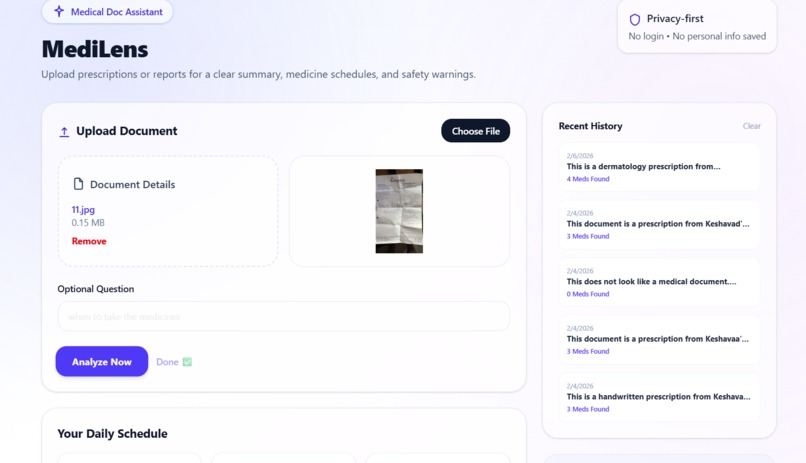Image resolution: width=806 pixels, height=463 pixels.
Task: Click the MediLens title heading
Action: 95,49
